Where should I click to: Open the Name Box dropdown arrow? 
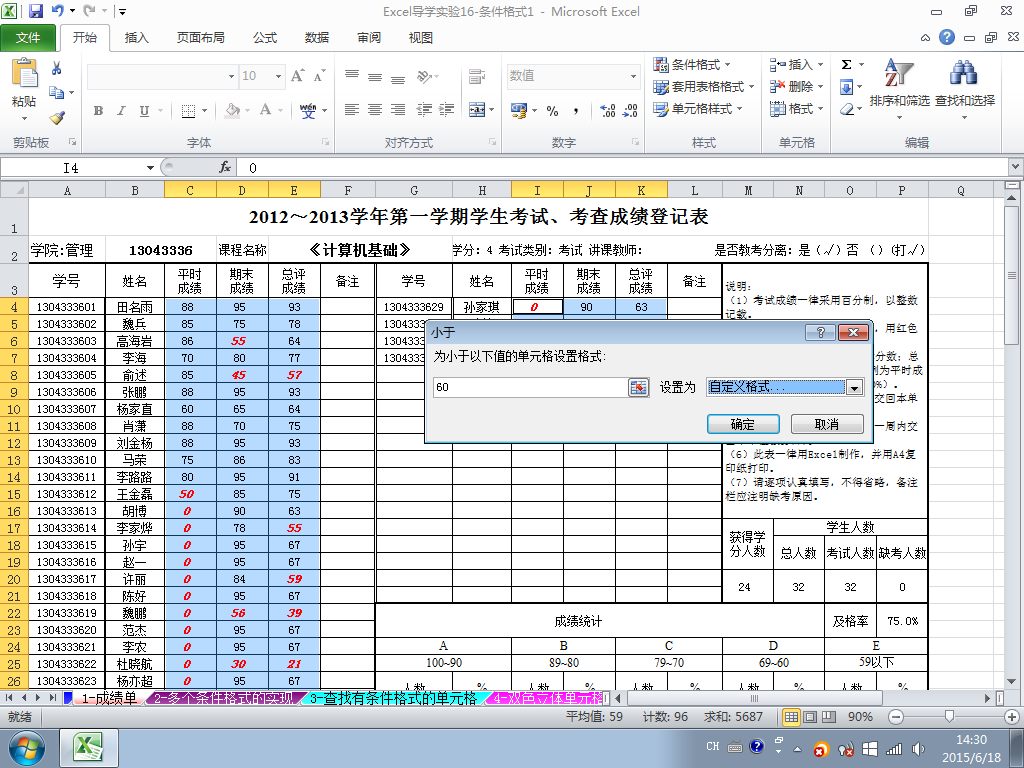[x=150, y=168]
